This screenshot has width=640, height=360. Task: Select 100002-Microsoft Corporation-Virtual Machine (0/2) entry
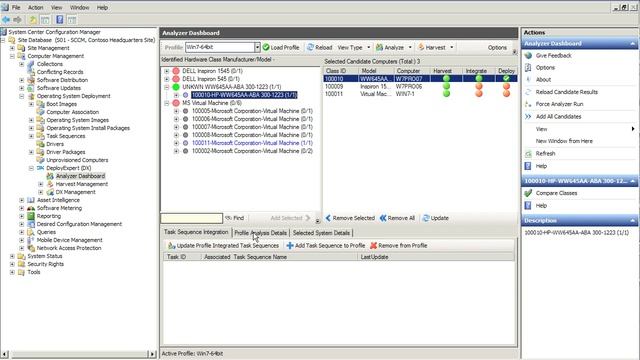coord(252,151)
